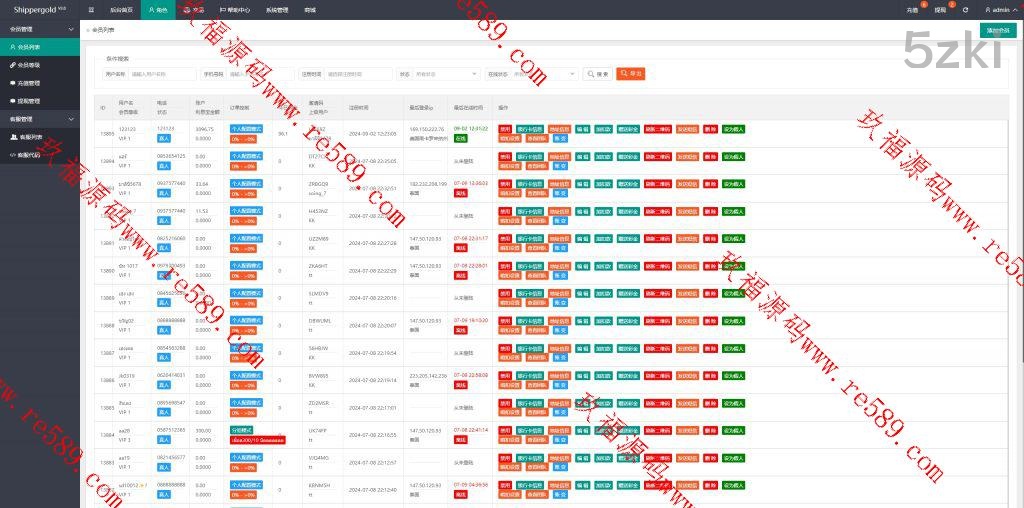This screenshot has height=508, width=1024.
Task: Open 会员等级 in the sidebar
Action: pos(29,65)
